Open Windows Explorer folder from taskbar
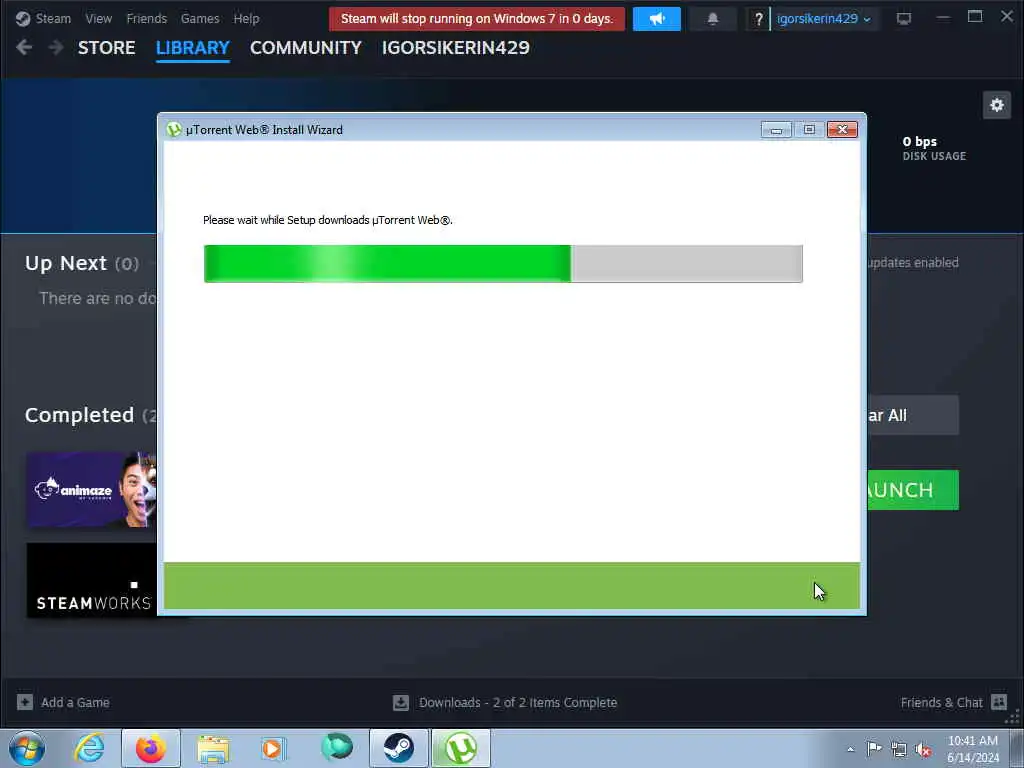This screenshot has height=768, width=1024. point(213,748)
